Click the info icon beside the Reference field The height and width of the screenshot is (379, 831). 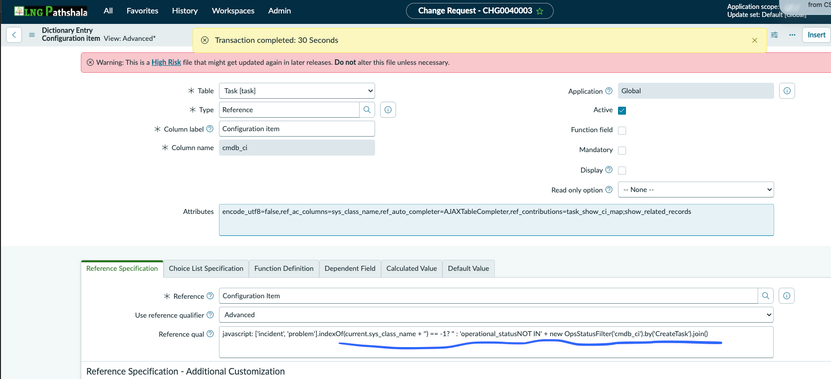[786, 296]
